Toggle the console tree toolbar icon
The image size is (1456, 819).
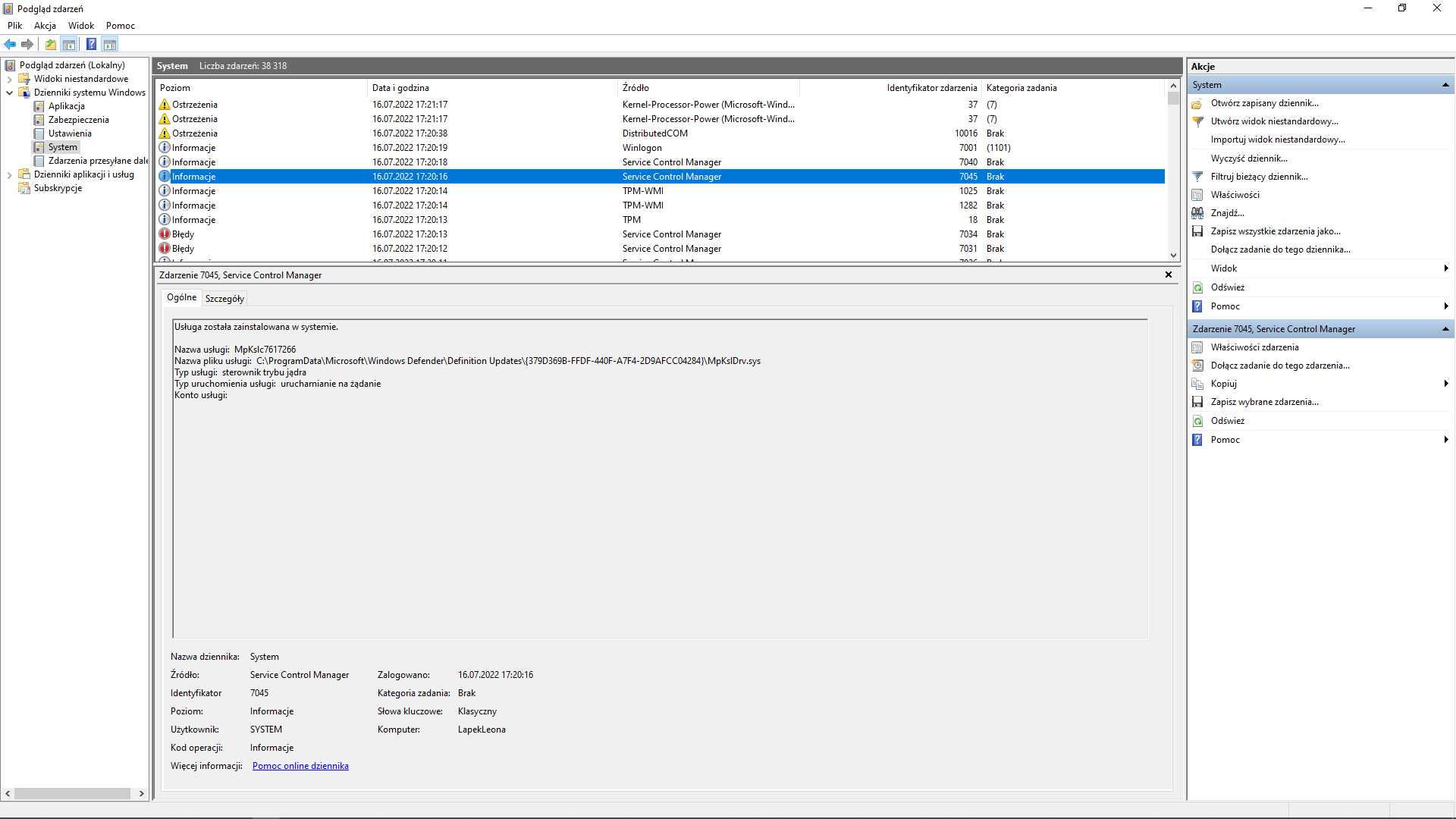click(x=69, y=44)
